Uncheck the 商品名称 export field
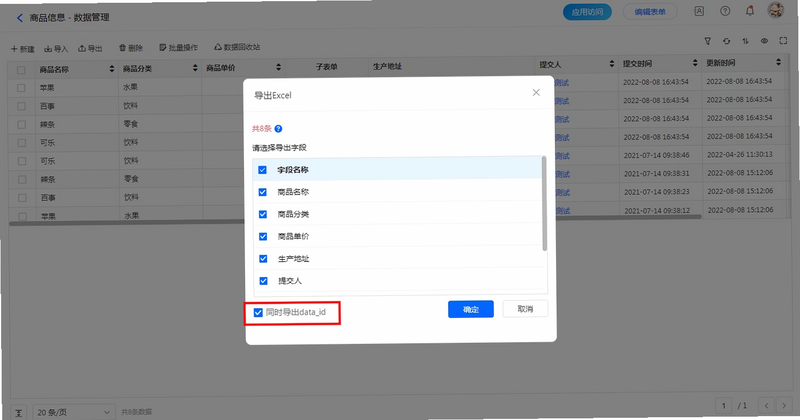Viewport: 800px width, 420px height. click(262, 192)
